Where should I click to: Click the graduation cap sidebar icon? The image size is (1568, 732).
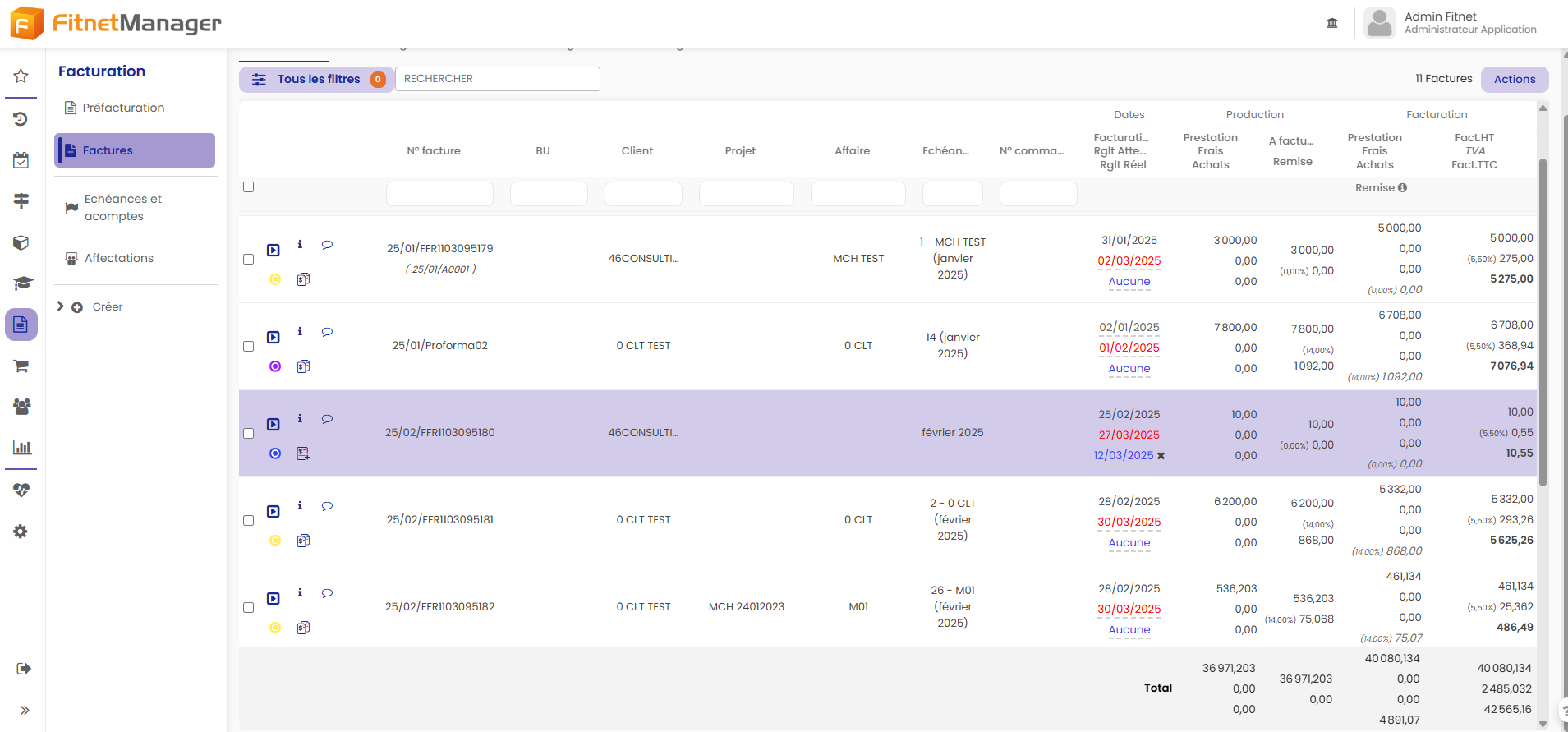coord(21,283)
